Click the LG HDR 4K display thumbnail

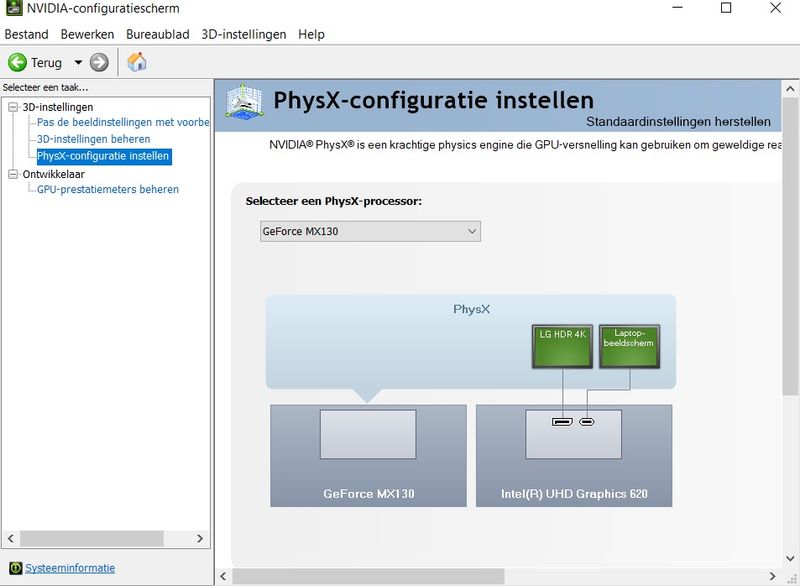pyautogui.click(x=562, y=346)
